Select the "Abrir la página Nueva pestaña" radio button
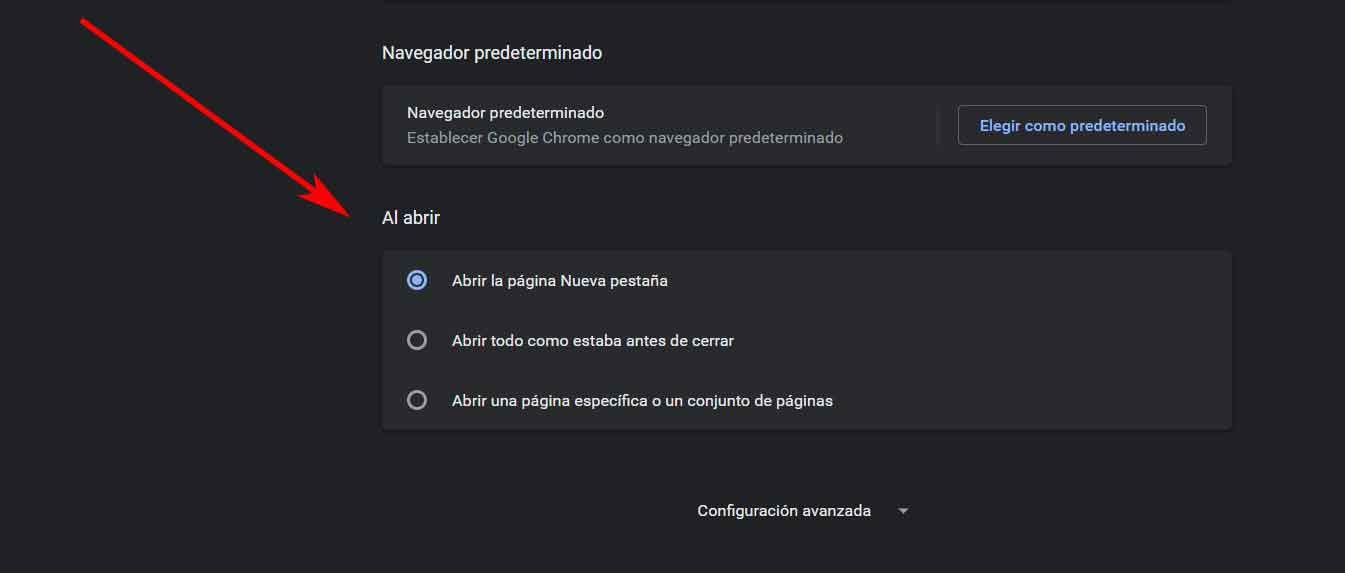This screenshot has height=573, width=1345. [x=417, y=281]
